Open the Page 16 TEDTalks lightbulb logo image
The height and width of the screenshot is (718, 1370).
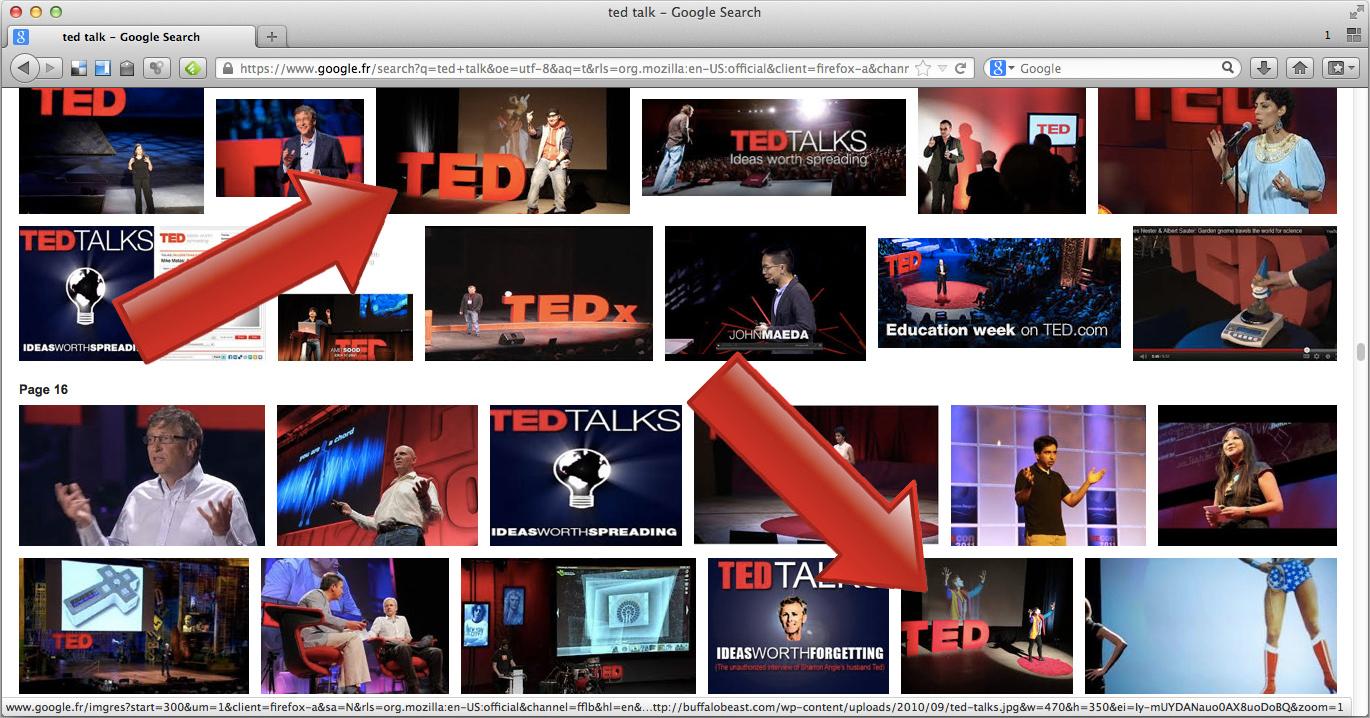(x=586, y=475)
